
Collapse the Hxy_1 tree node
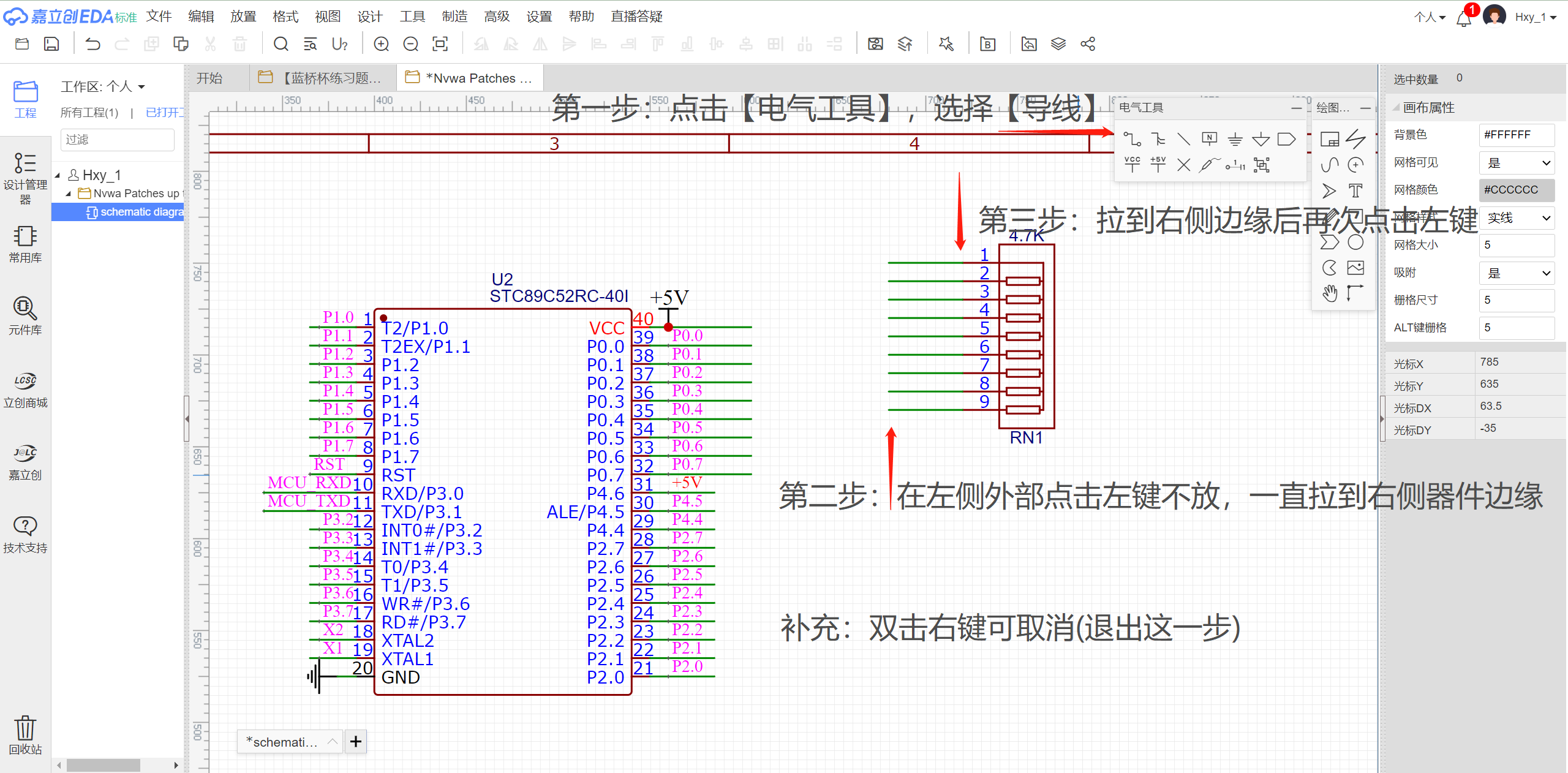58,176
